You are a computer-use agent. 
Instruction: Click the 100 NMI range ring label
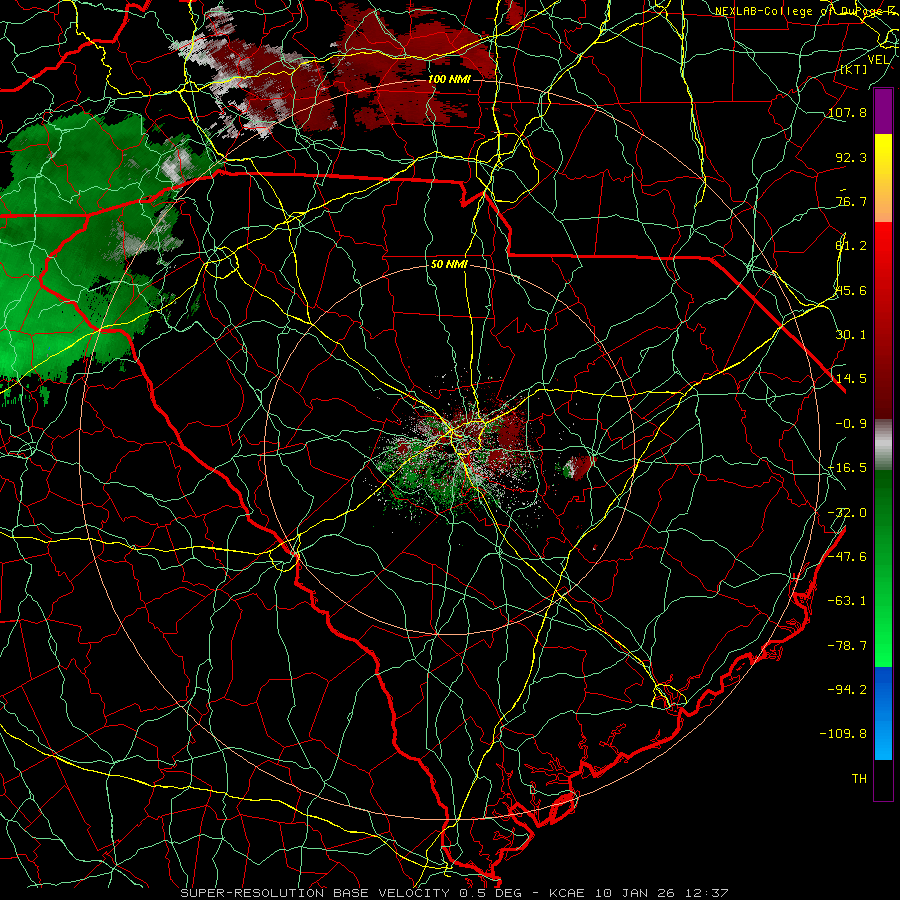click(x=449, y=79)
